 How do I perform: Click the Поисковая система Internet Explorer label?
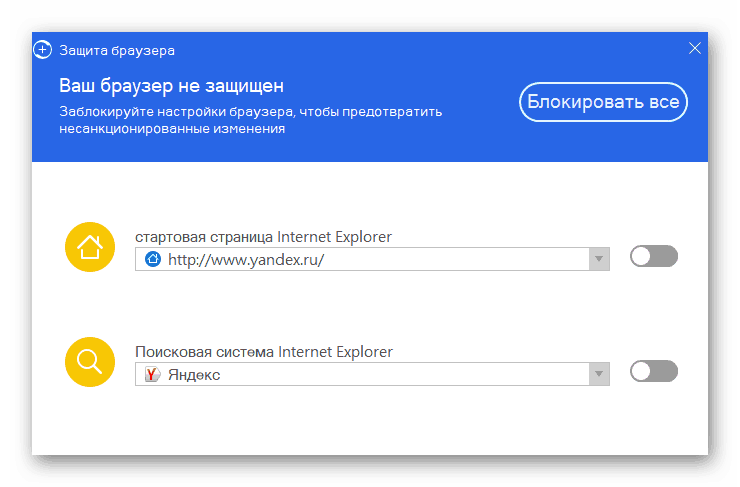coord(264,352)
